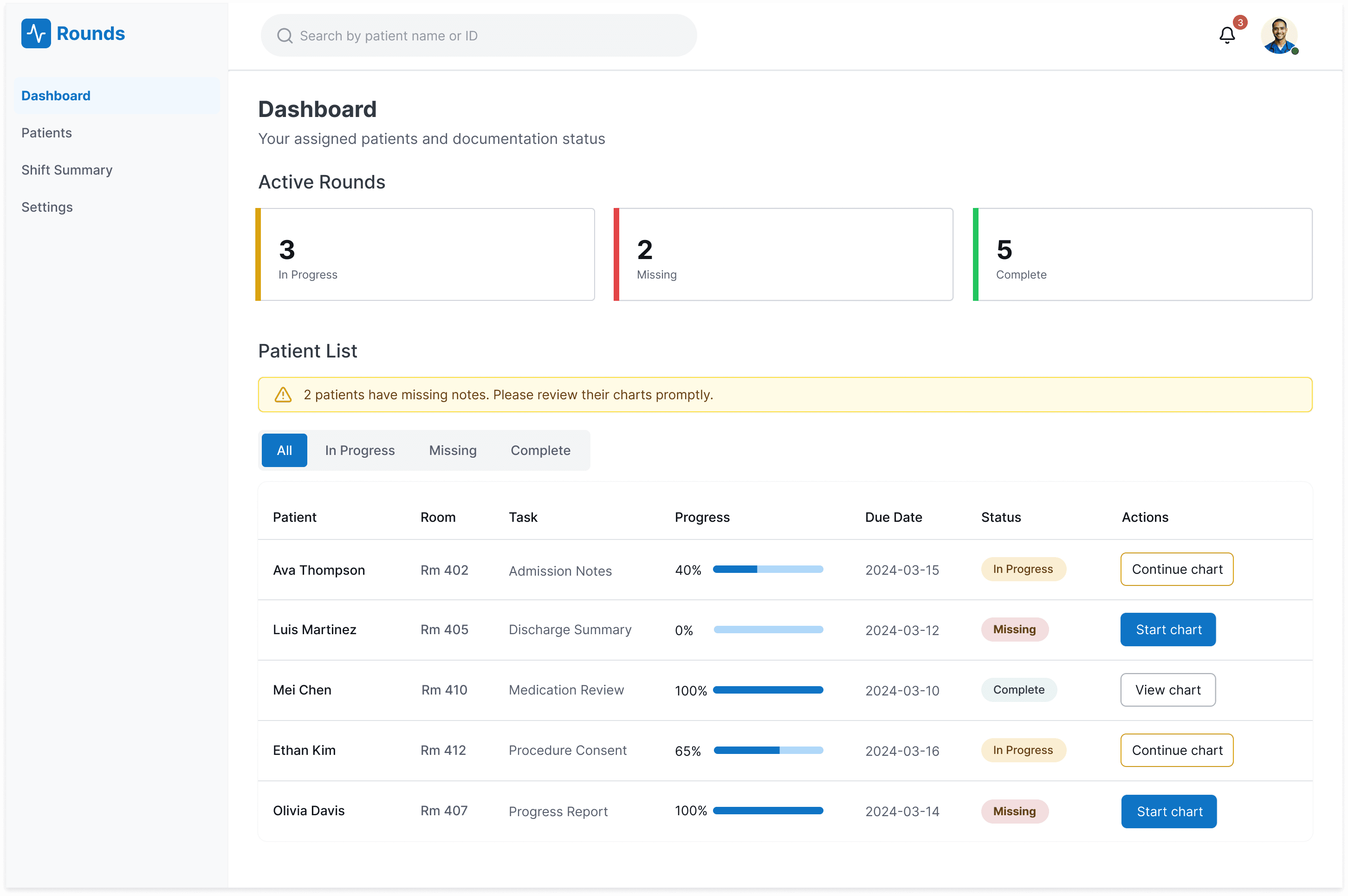Continue chart for Ava Thompson
This screenshot has height=896, width=1348.
tap(1177, 570)
